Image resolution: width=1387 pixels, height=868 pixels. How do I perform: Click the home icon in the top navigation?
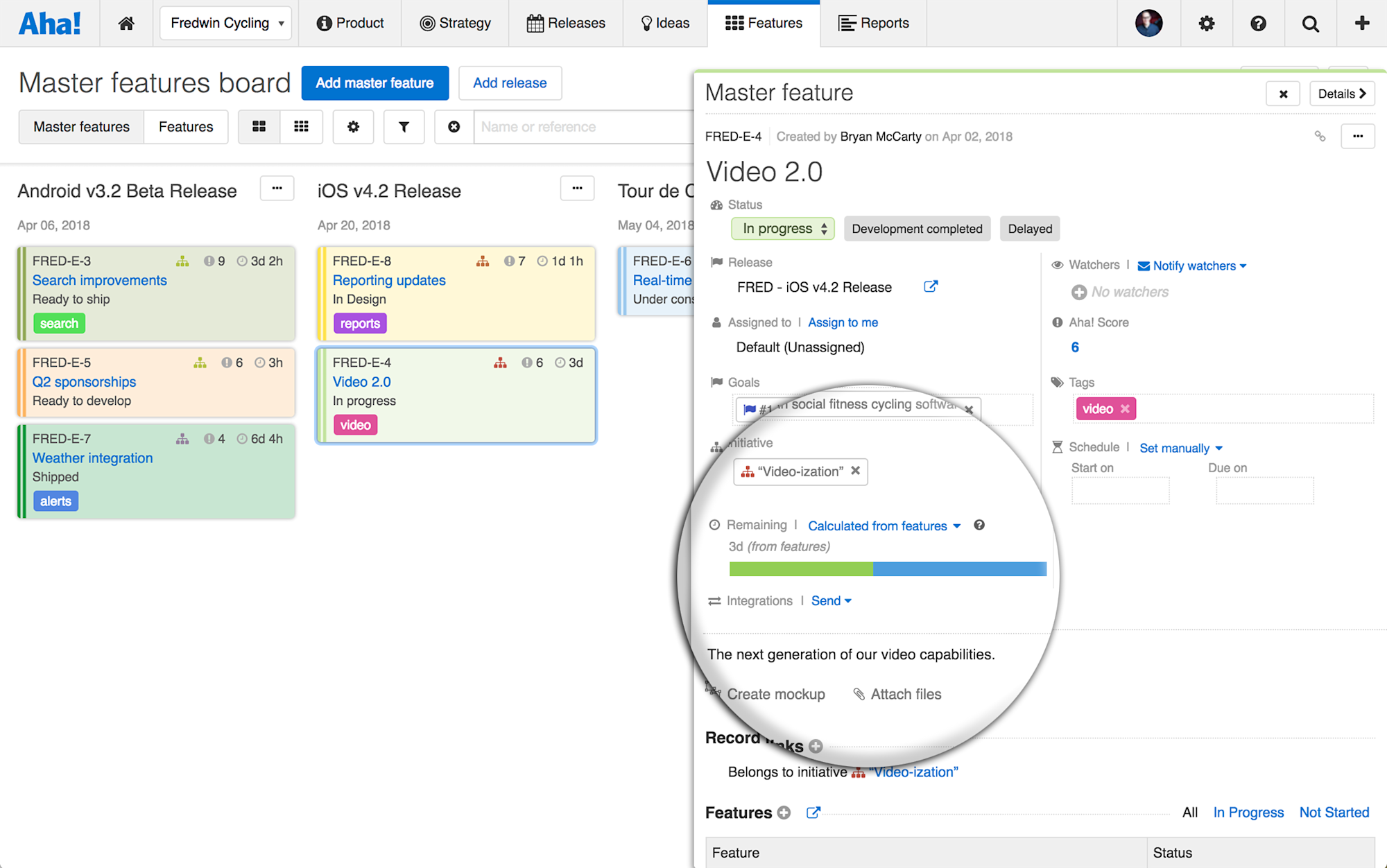click(126, 23)
